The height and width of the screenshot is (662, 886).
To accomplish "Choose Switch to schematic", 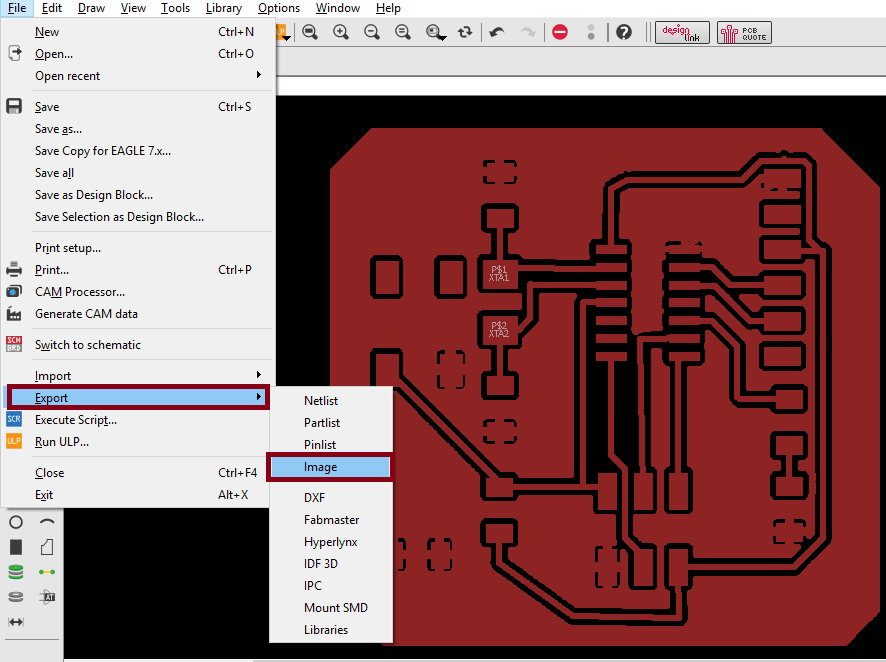I will click(x=138, y=345).
